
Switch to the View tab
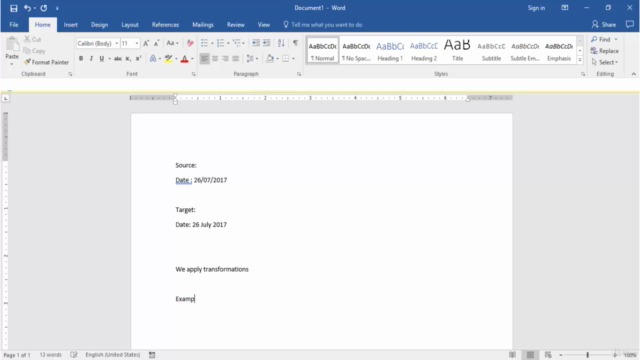point(264,25)
